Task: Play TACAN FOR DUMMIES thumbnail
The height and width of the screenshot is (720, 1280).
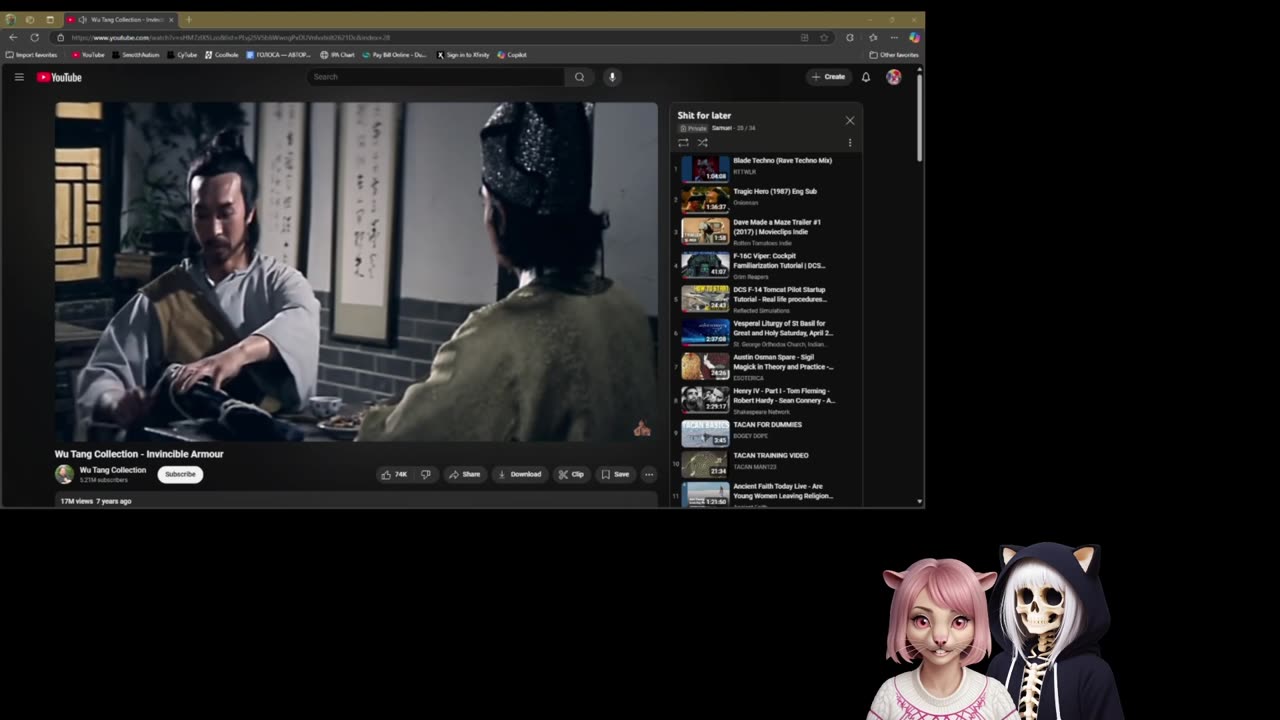Action: click(705, 433)
